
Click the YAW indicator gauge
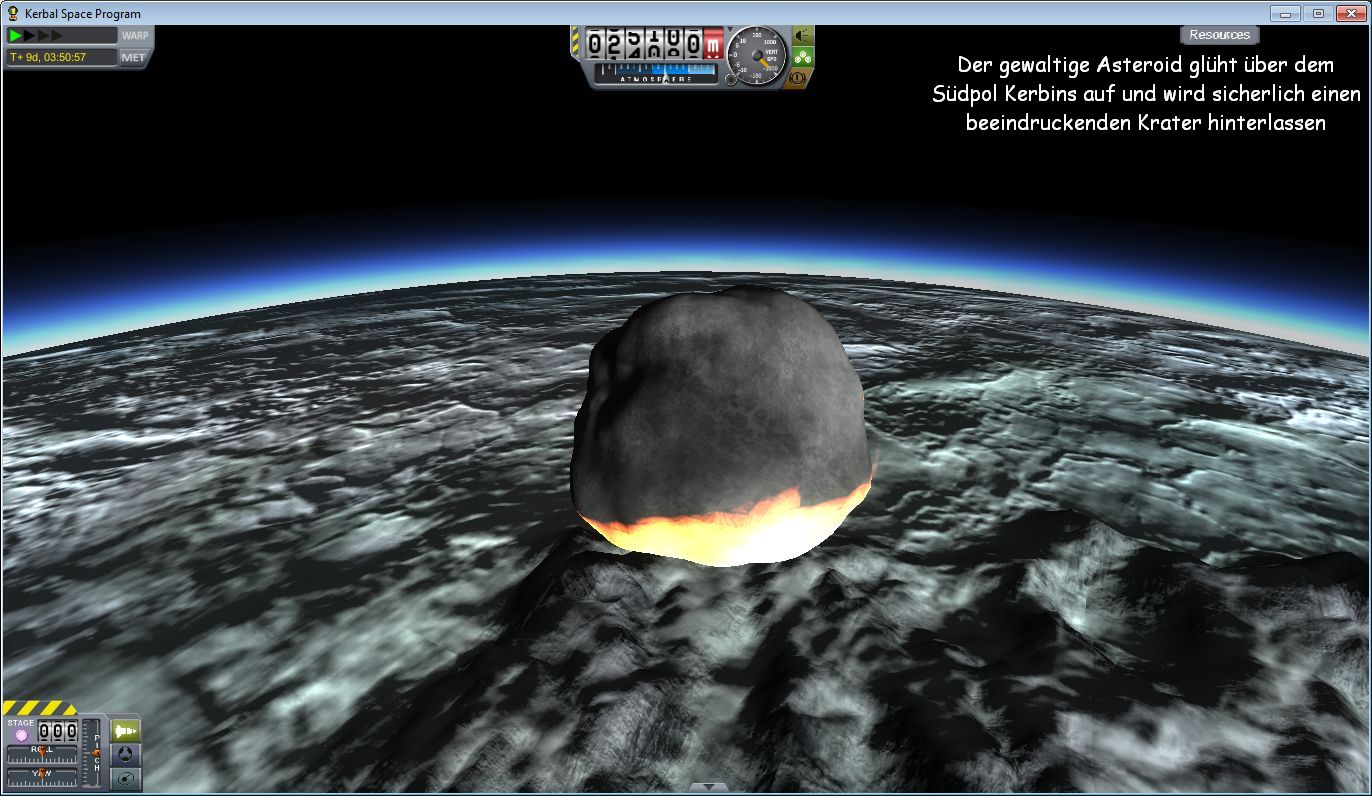tap(42, 777)
